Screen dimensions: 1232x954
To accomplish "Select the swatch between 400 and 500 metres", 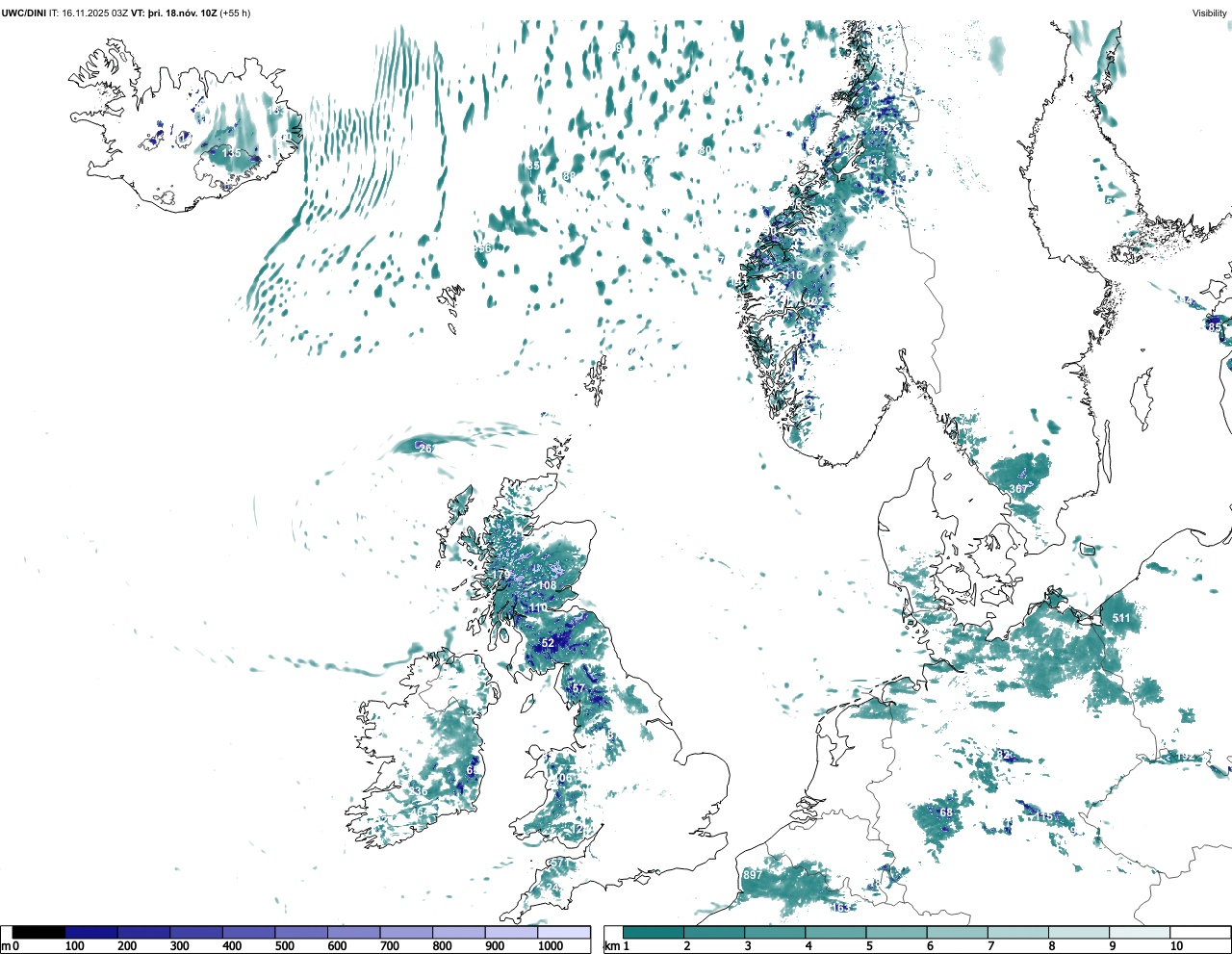I will tap(249, 933).
